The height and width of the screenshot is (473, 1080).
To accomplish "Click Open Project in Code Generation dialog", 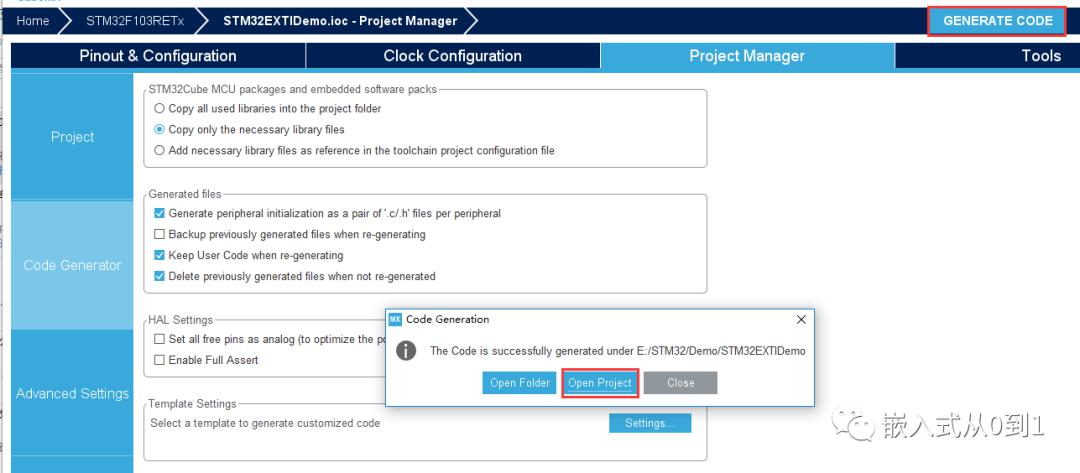I will click(600, 383).
